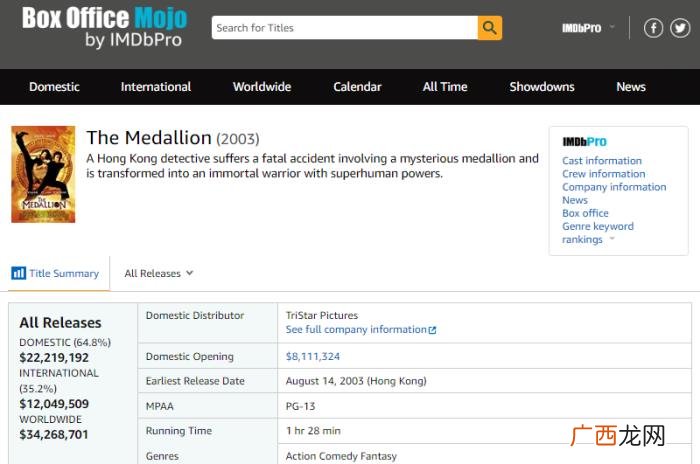Open the Worldwide menu
700x464 pixels.
click(262, 87)
